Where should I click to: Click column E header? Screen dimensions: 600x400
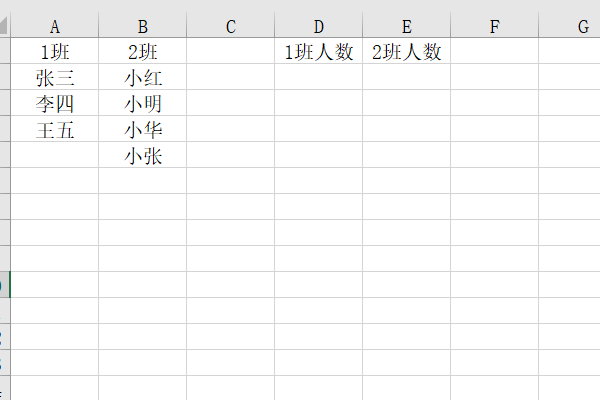point(406,27)
